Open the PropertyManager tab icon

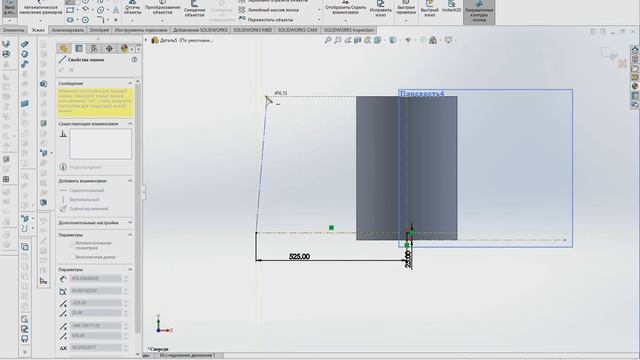[x=79, y=49]
